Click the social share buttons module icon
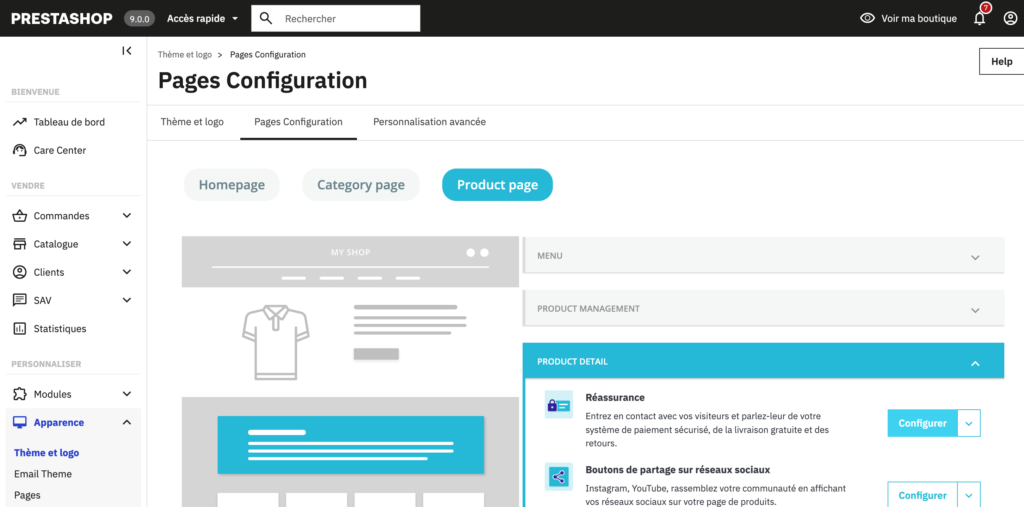Viewport: 1024px width, 507px height. click(x=559, y=477)
